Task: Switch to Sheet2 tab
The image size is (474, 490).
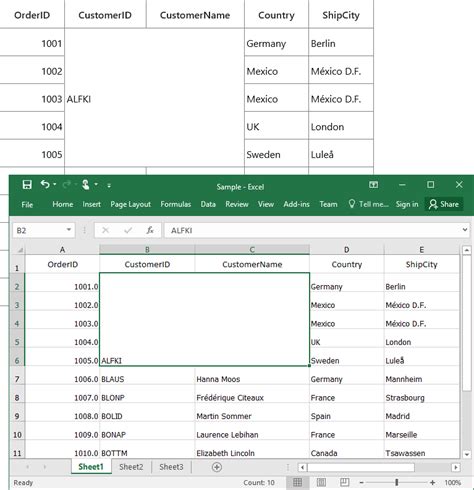Action: pyautogui.click(x=131, y=467)
